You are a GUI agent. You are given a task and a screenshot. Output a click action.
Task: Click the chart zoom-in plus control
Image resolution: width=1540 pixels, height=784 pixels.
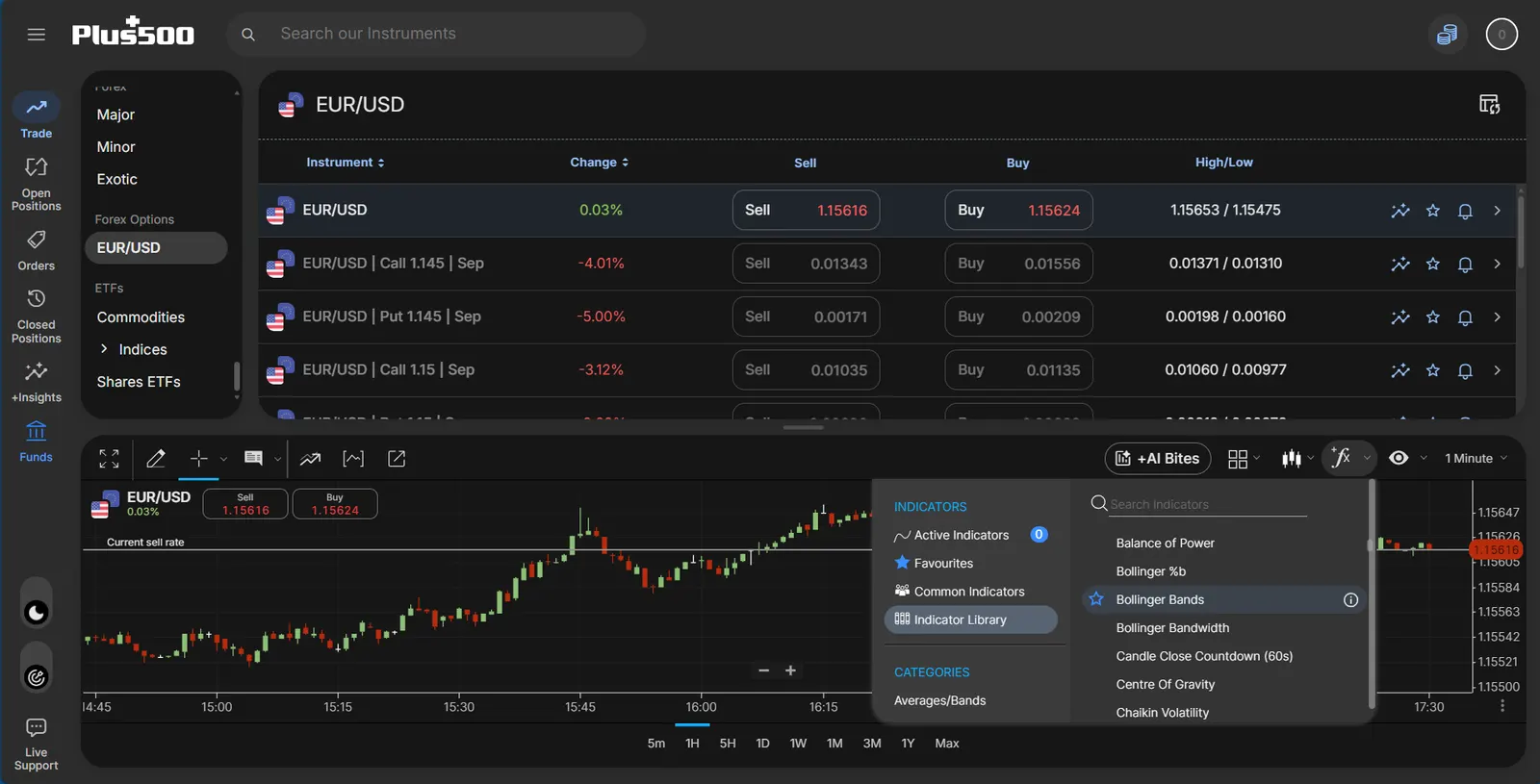[x=790, y=670]
